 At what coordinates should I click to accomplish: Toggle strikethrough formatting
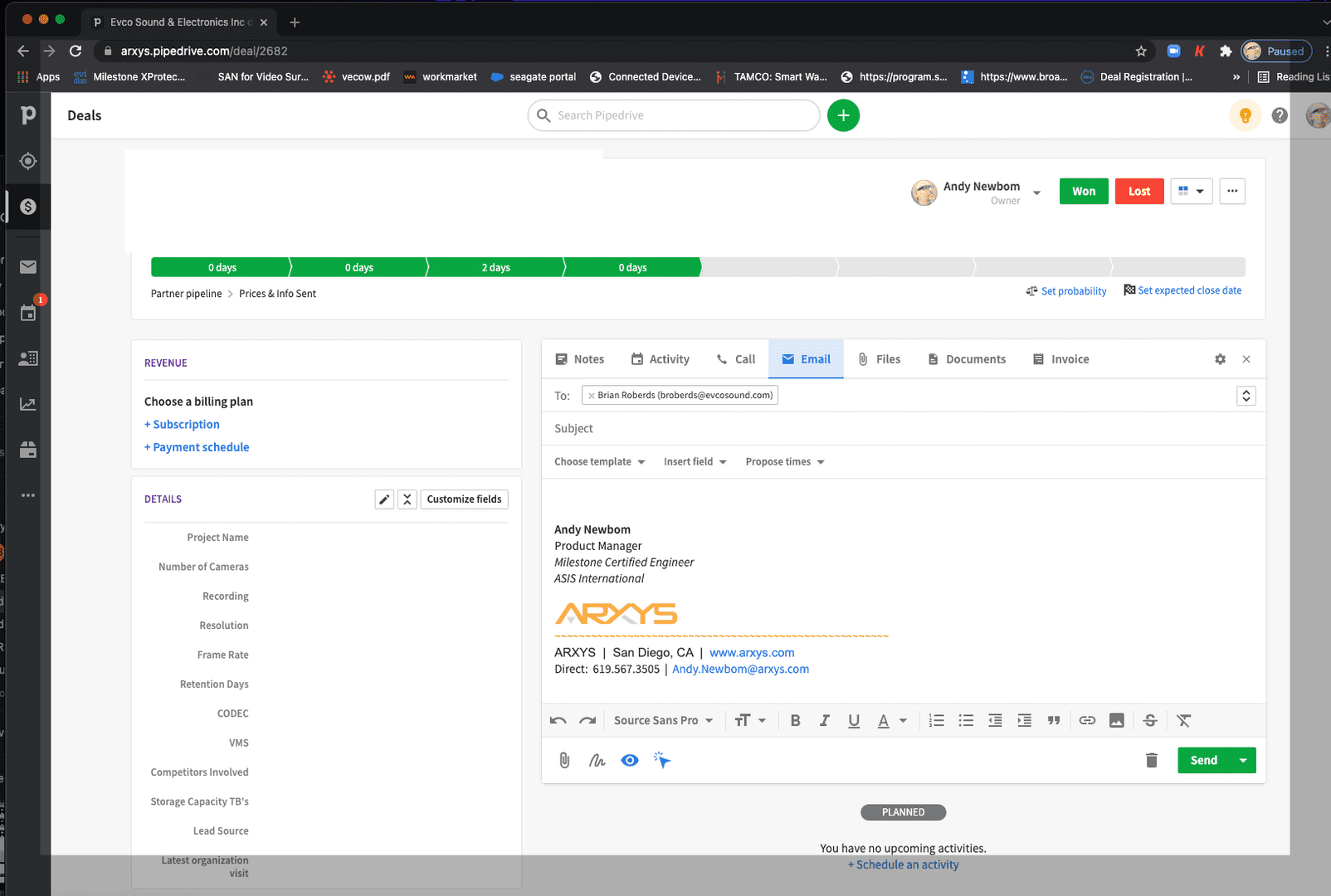coord(1150,720)
